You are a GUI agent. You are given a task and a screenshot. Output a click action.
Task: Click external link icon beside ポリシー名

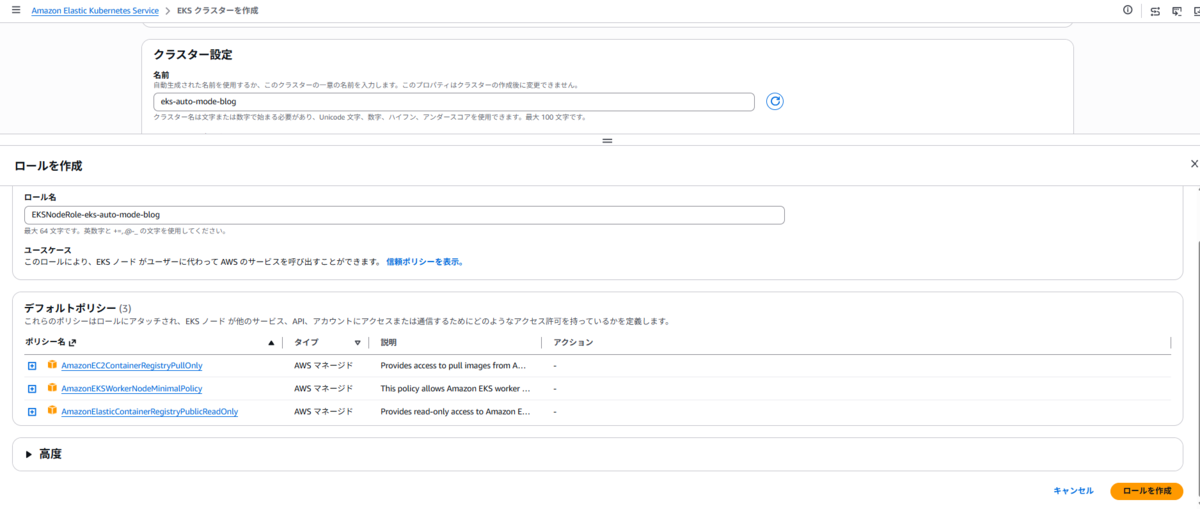tap(72, 342)
